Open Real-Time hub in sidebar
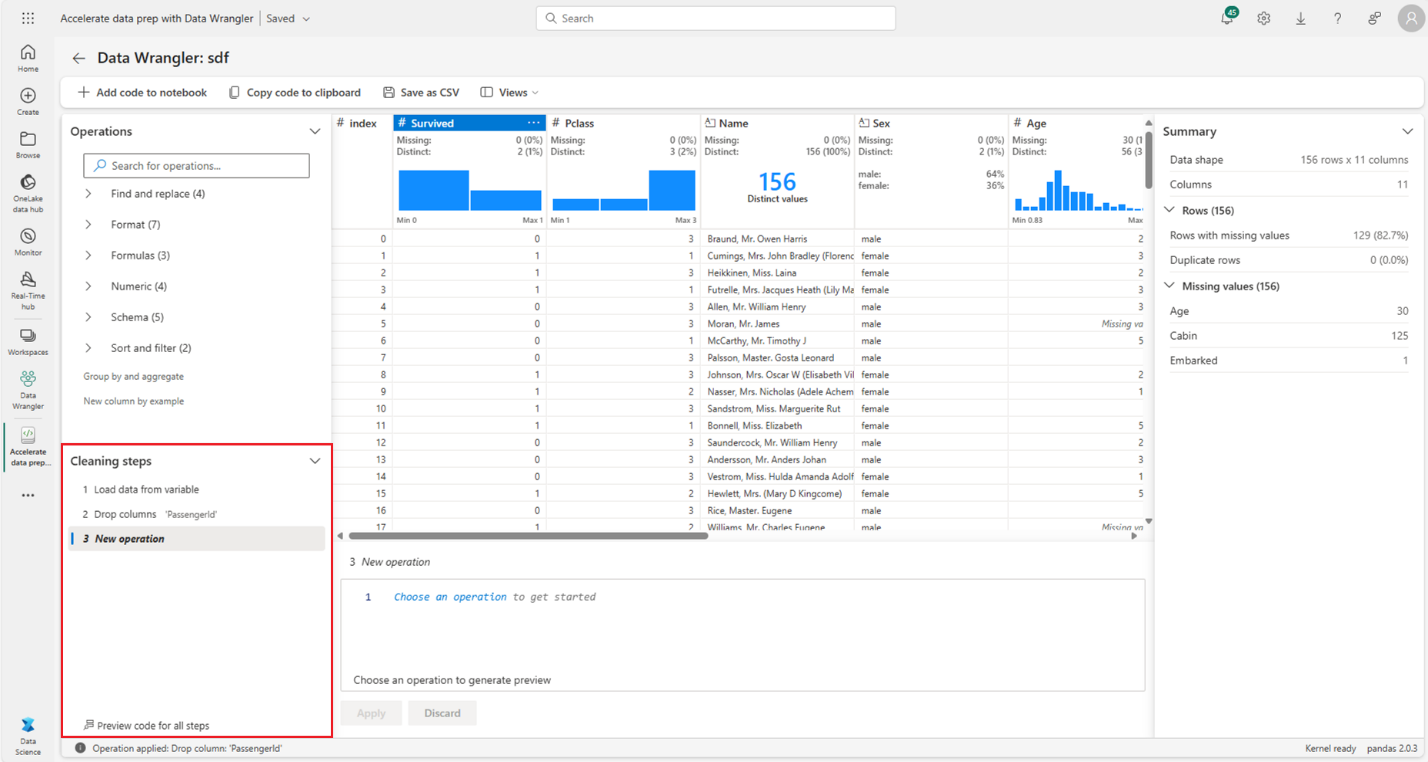The width and height of the screenshot is (1428, 762). click(x=28, y=290)
